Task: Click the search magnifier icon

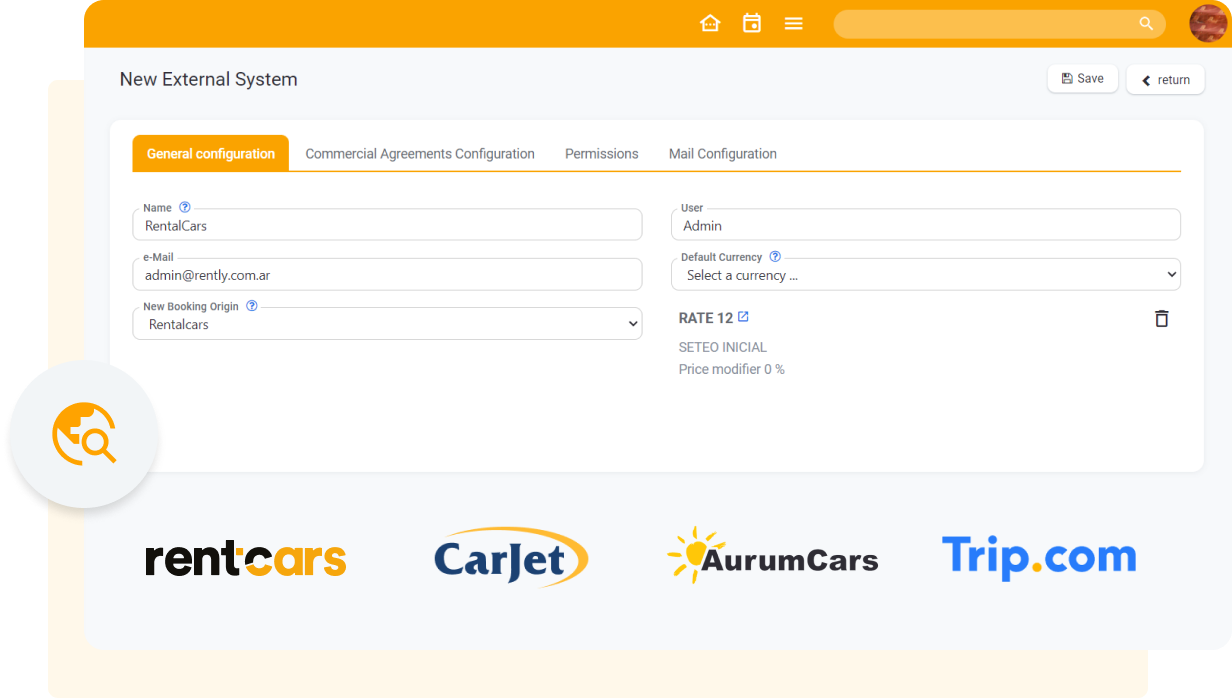Action: [1146, 22]
